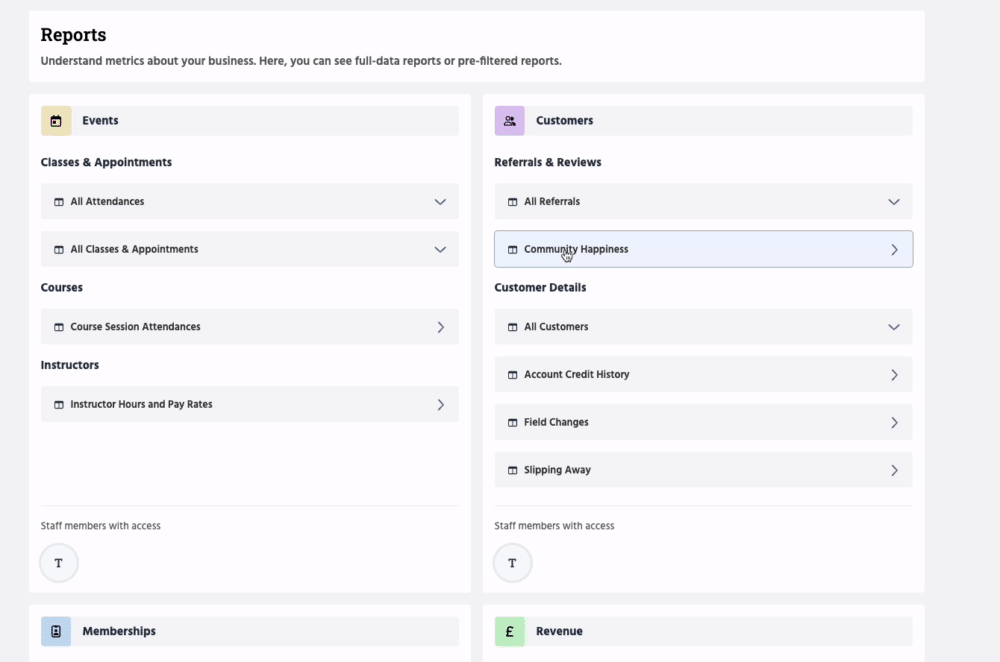Click the Events calendar icon
The width and height of the screenshot is (1000, 662).
pyautogui.click(x=56, y=121)
